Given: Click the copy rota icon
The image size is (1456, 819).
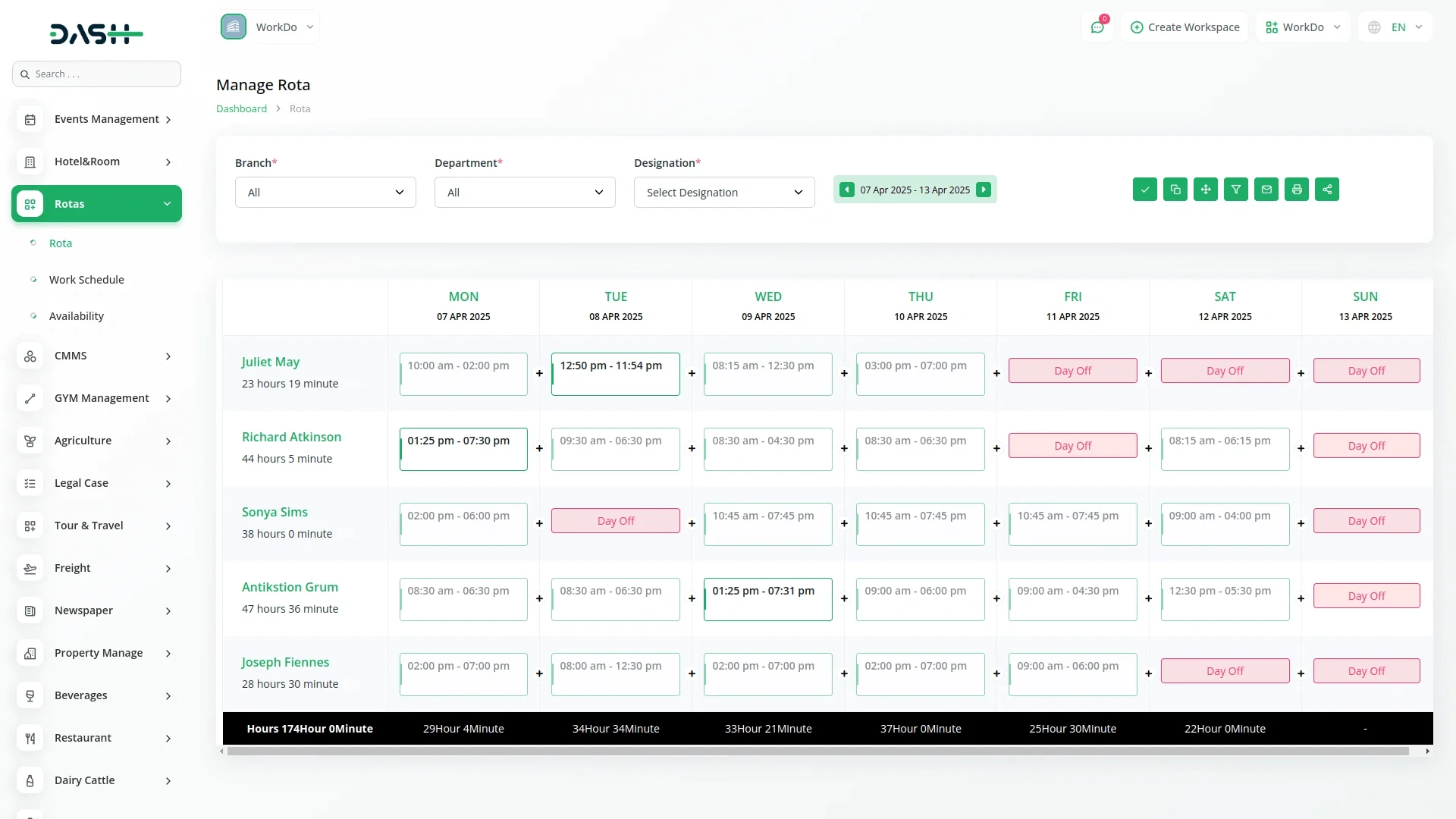Looking at the screenshot, I should tap(1175, 190).
